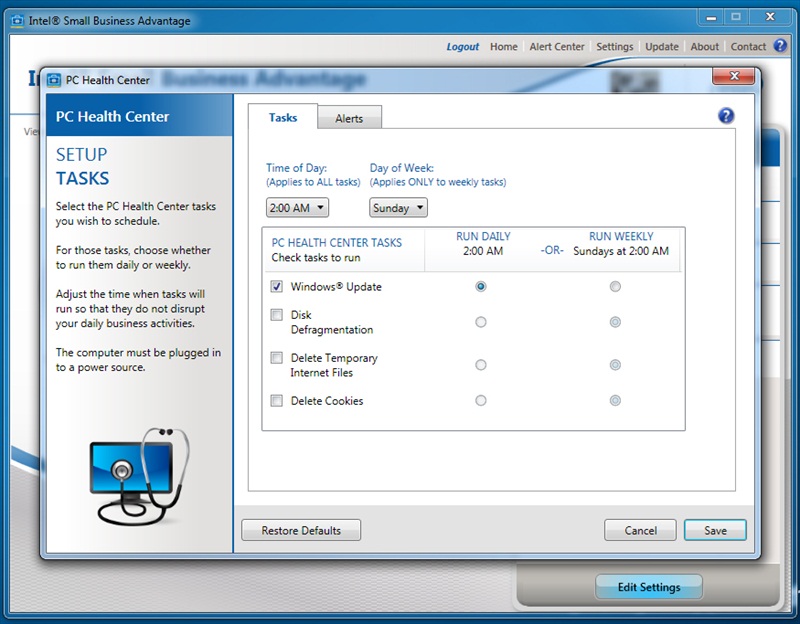
Task: Click Contact in the top navigation
Action: (x=748, y=46)
